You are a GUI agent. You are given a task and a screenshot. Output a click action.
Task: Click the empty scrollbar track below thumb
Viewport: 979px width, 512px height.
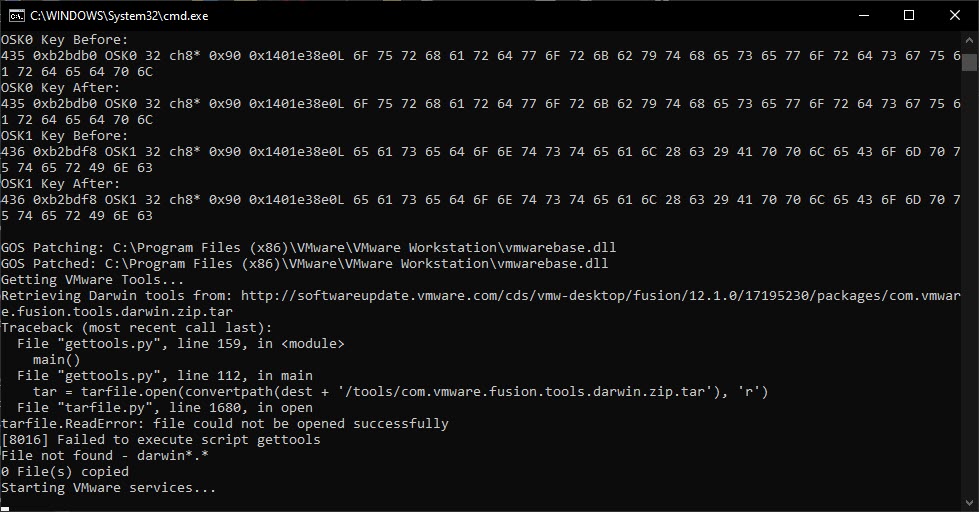(x=969, y=300)
